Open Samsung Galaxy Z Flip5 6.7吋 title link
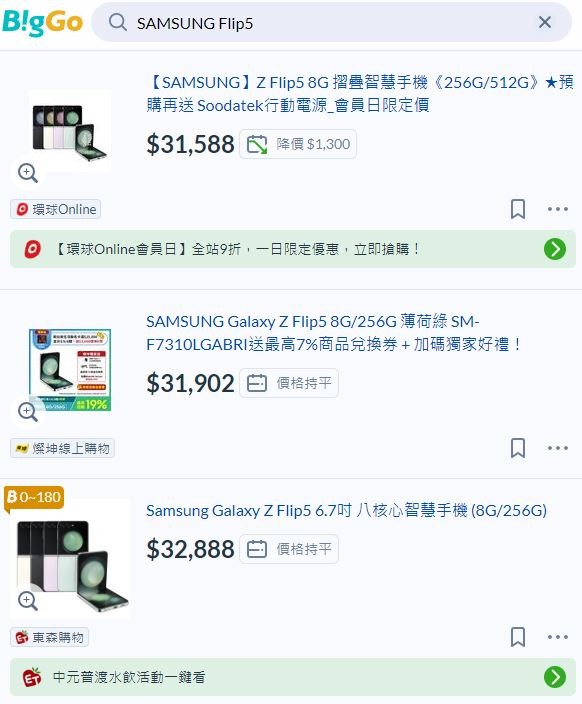Screen dimensions: 582x704 point(346,510)
